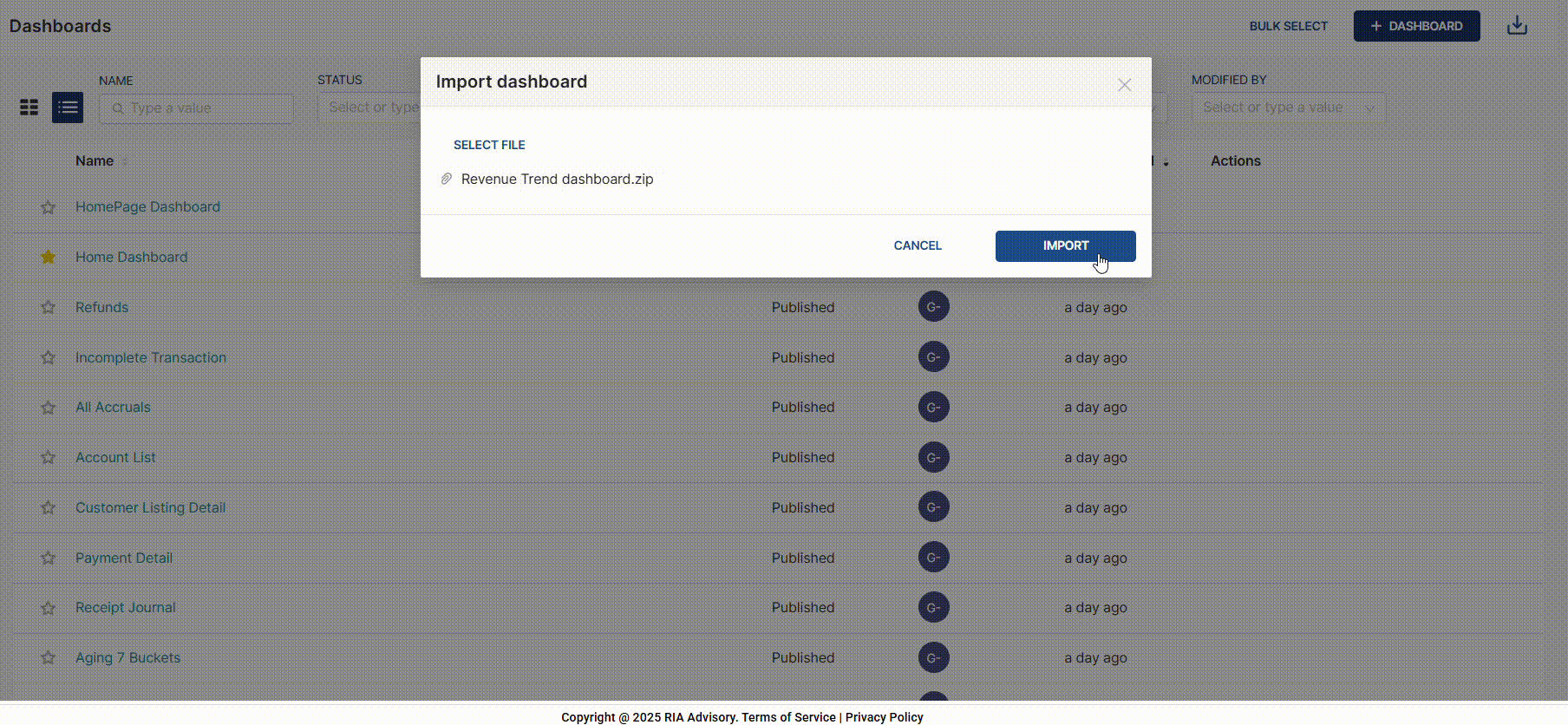Switch to list view

68,108
